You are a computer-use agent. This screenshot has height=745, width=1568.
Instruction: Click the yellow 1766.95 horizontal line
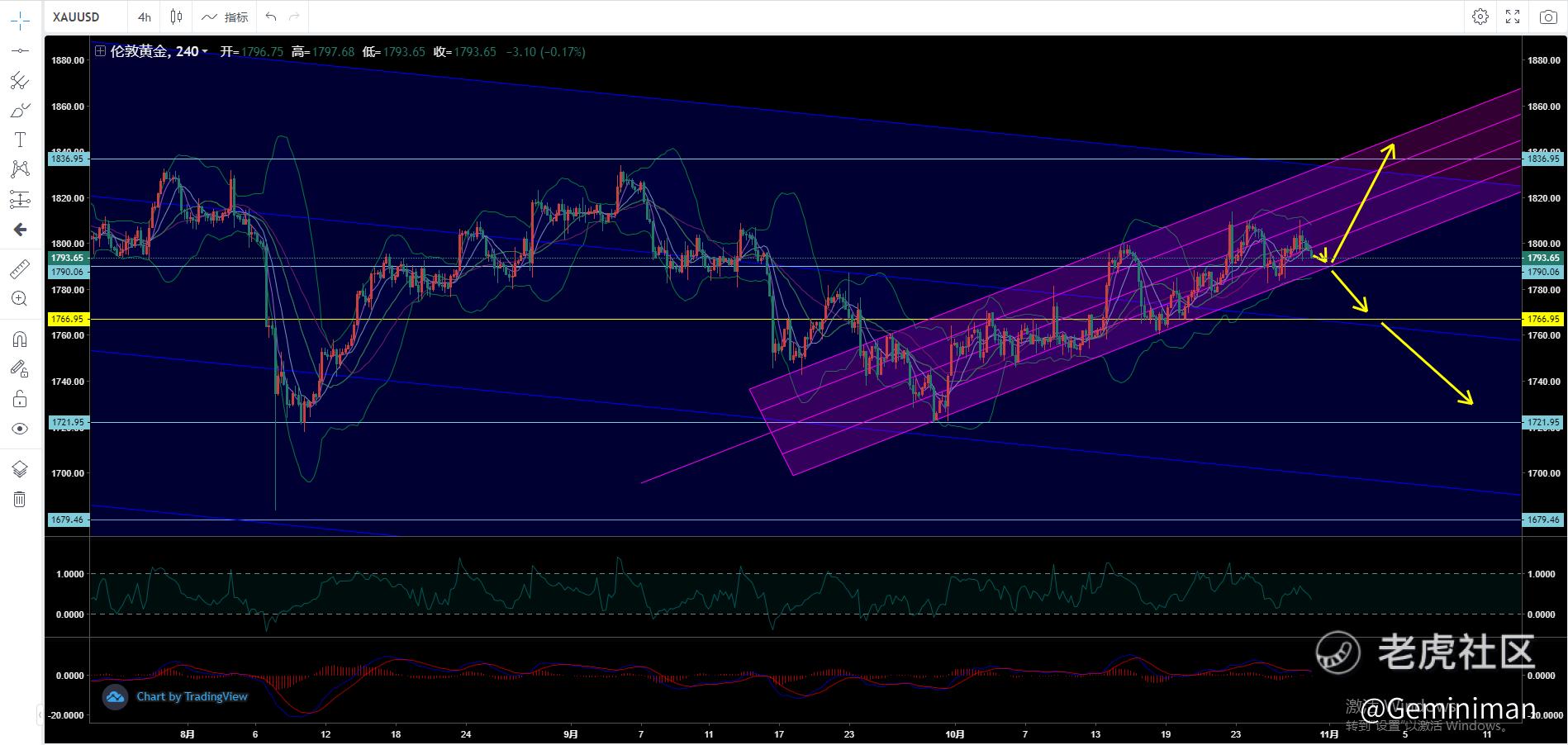[x=805, y=319]
